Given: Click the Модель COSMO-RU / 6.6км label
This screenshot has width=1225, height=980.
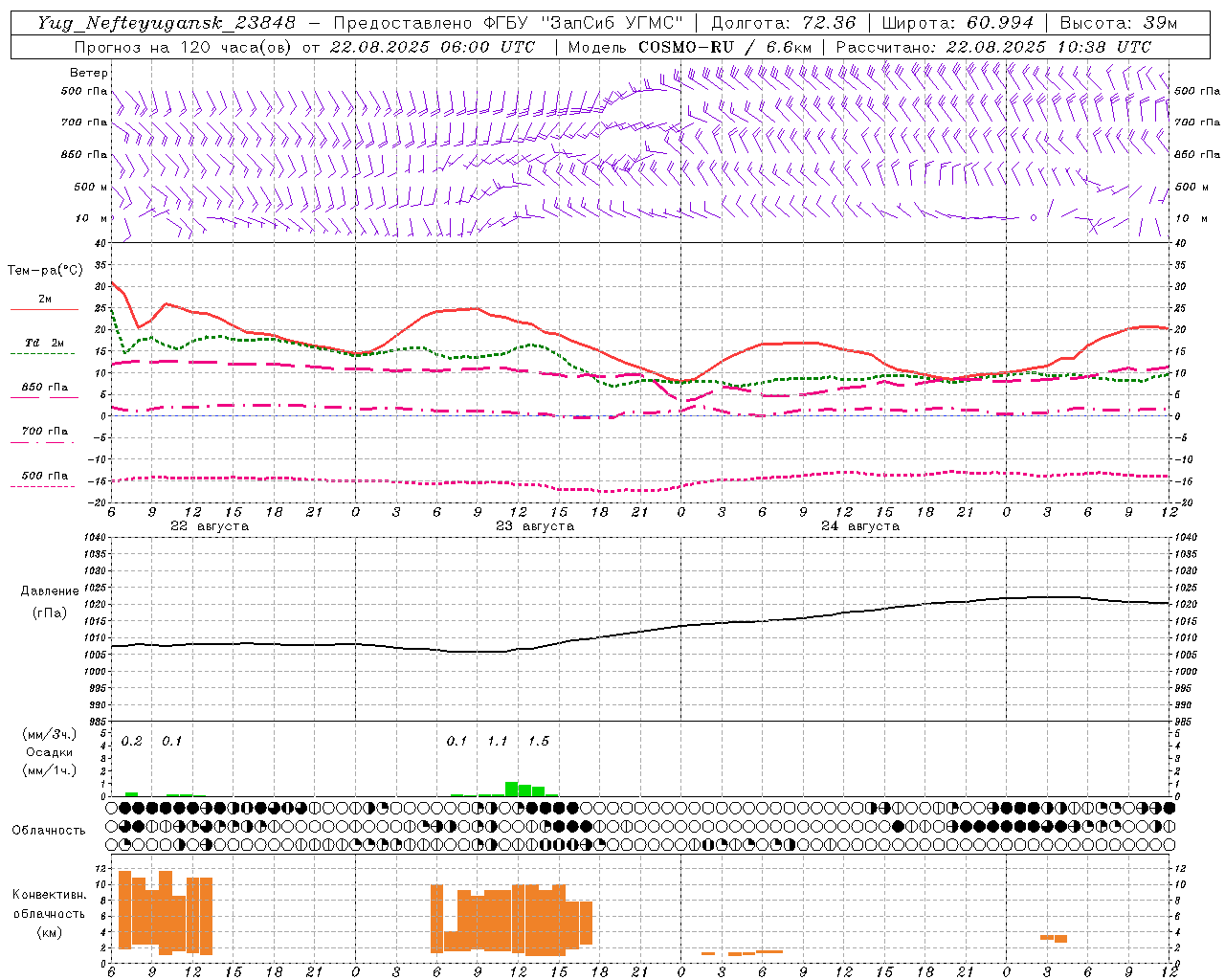Looking at the screenshot, I should 690,47.
